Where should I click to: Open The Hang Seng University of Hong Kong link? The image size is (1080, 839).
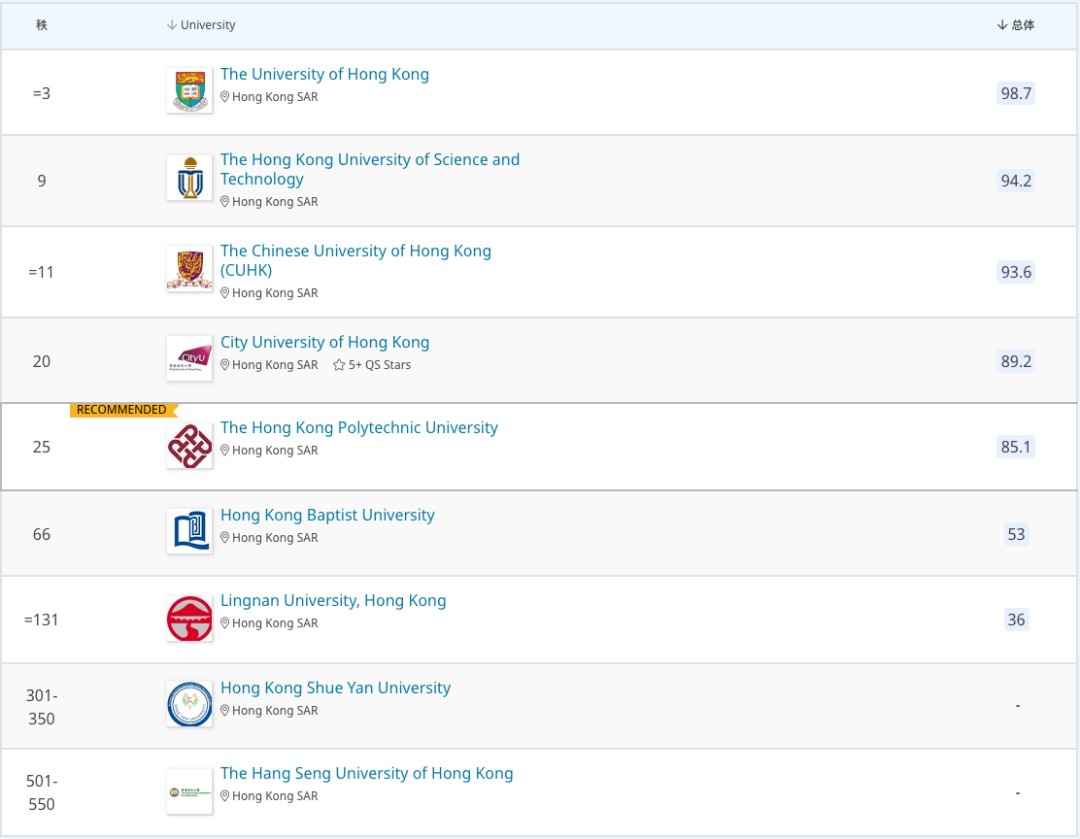(x=366, y=773)
